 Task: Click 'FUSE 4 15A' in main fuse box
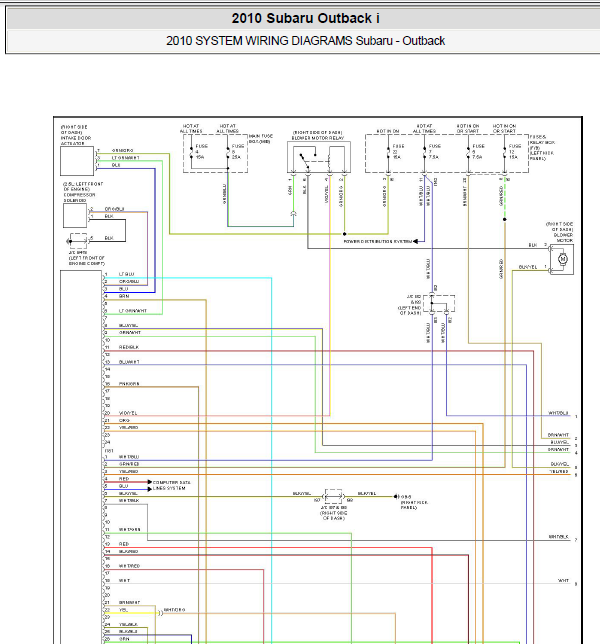pyautogui.click(x=201, y=152)
